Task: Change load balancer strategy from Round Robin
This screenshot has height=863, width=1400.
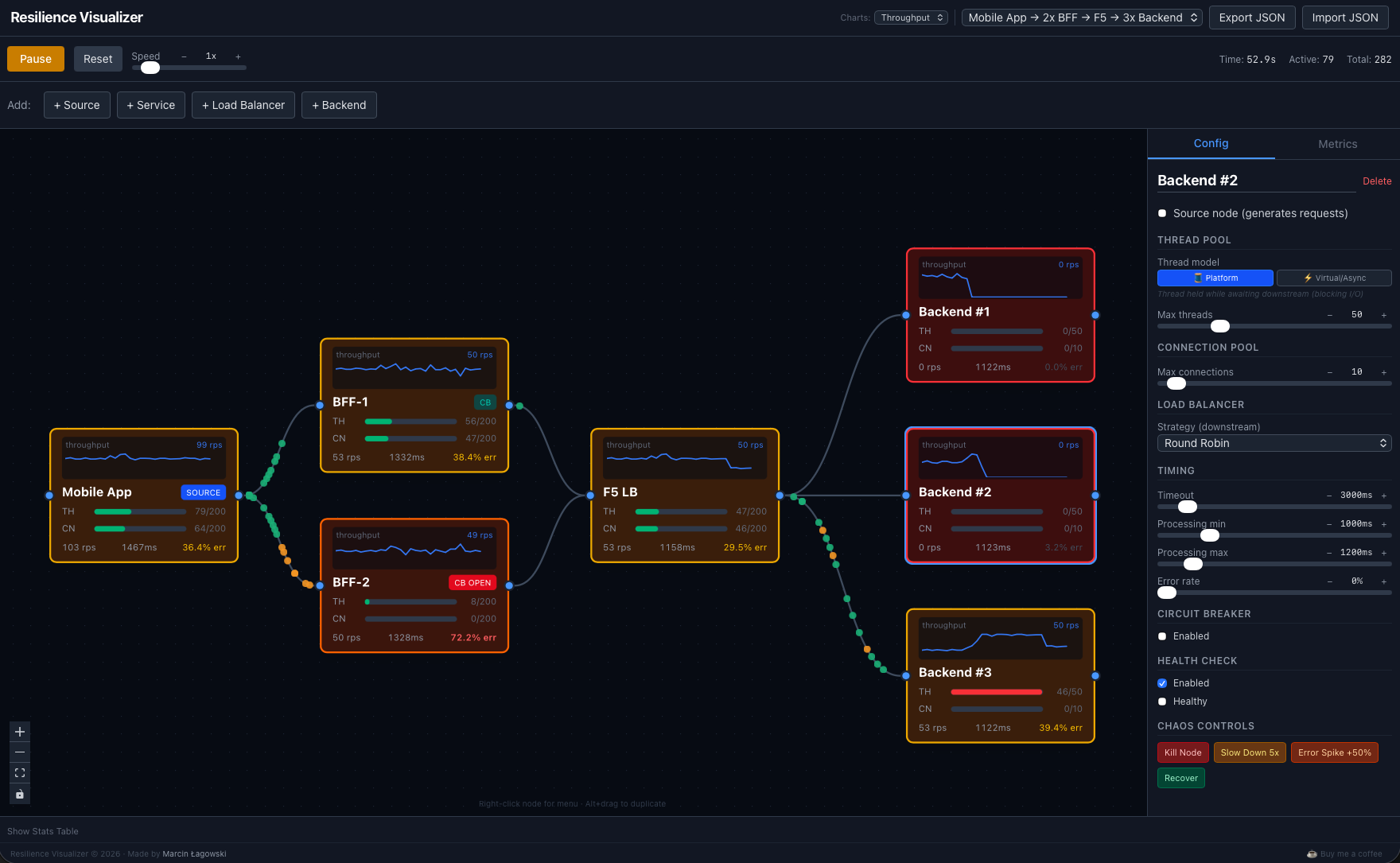Action: pyautogui.click(x=1274, y=443)
